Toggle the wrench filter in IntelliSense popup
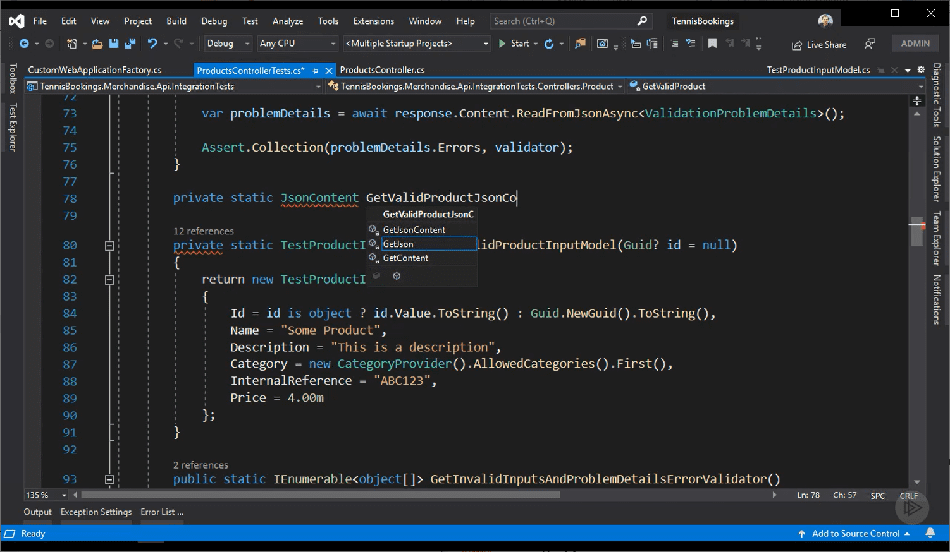 click(376, 276)
